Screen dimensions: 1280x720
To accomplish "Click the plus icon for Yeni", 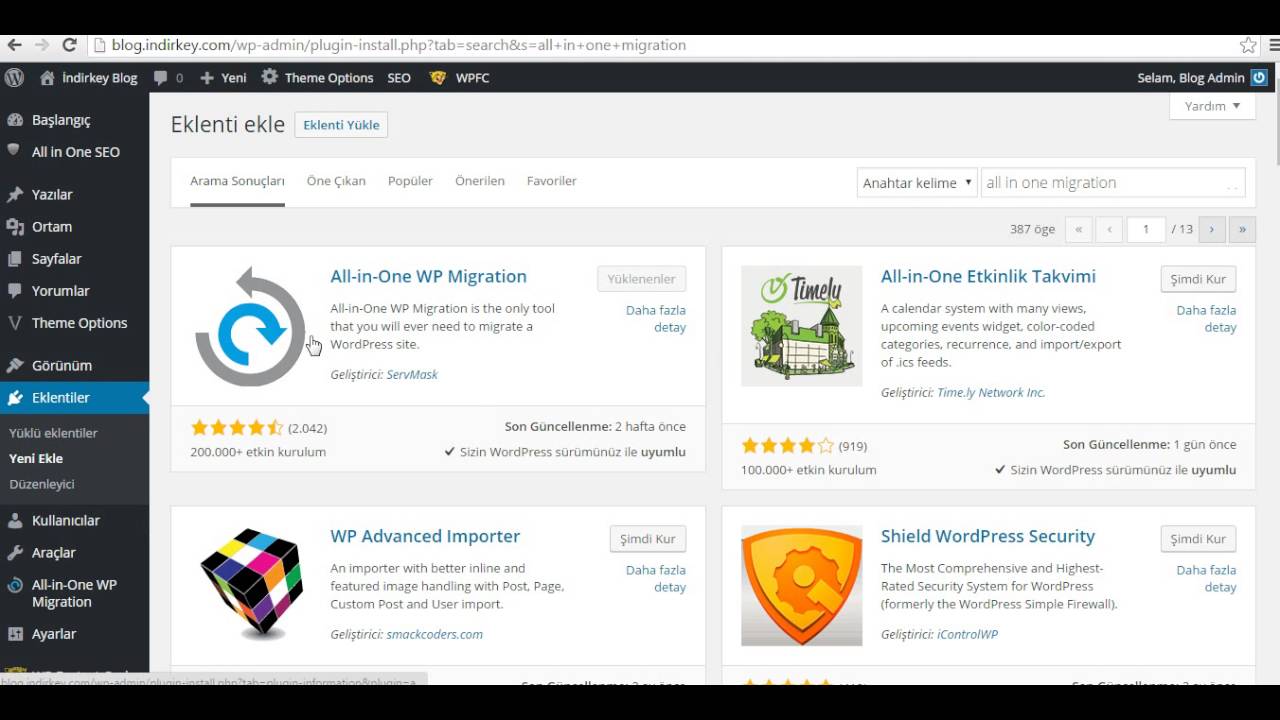I will (207, 78).
